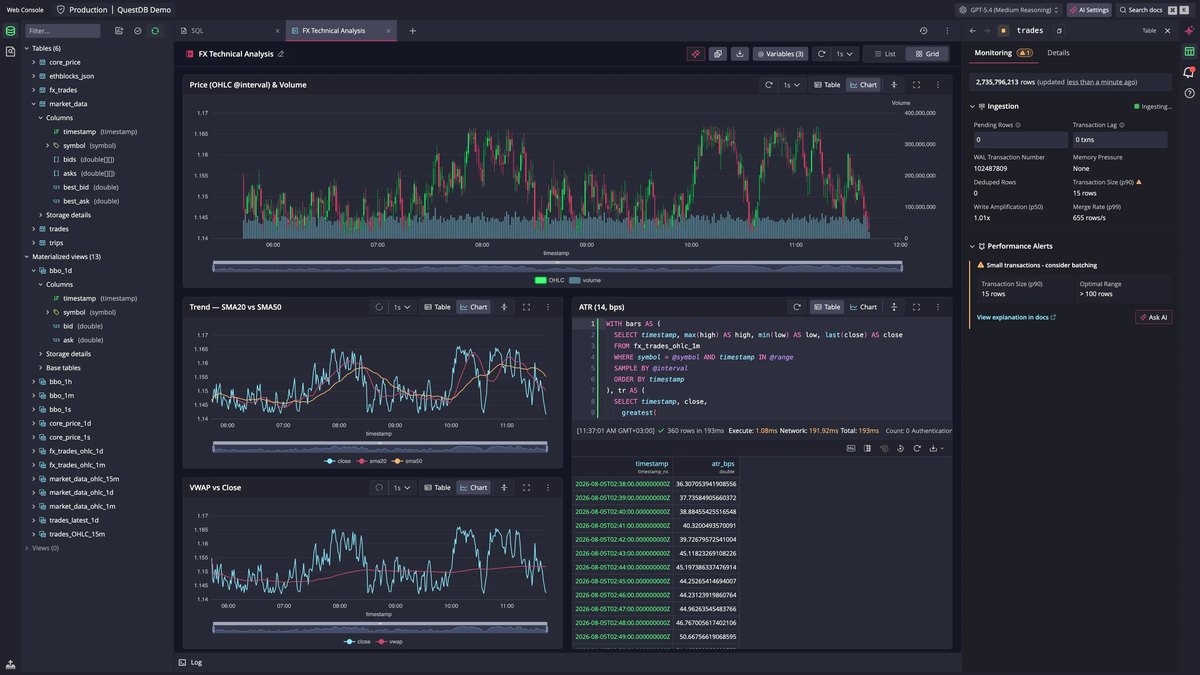
Task: Maximize the Price OHLC & Volume panel
Action: pos(916,85)
